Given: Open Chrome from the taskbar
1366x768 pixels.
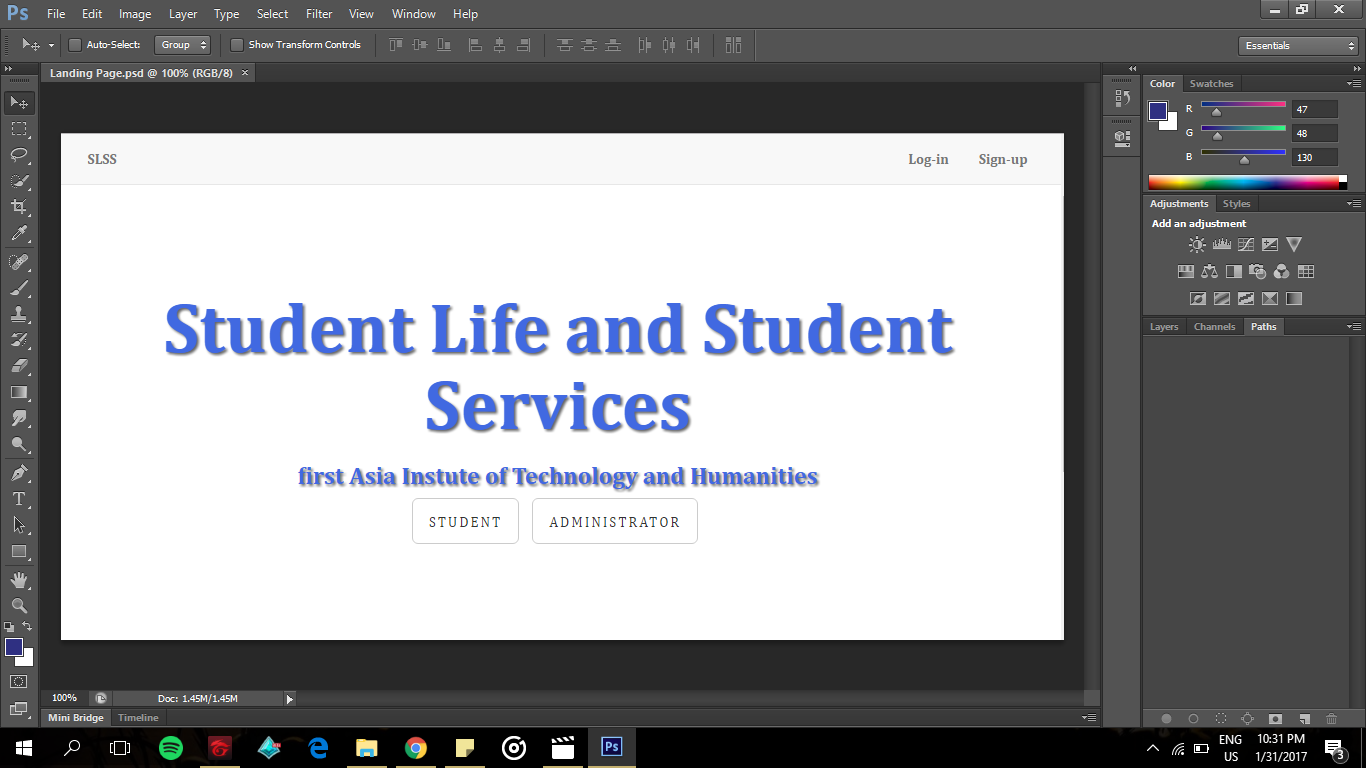Looking at the screenshot, I should [416, 747].
